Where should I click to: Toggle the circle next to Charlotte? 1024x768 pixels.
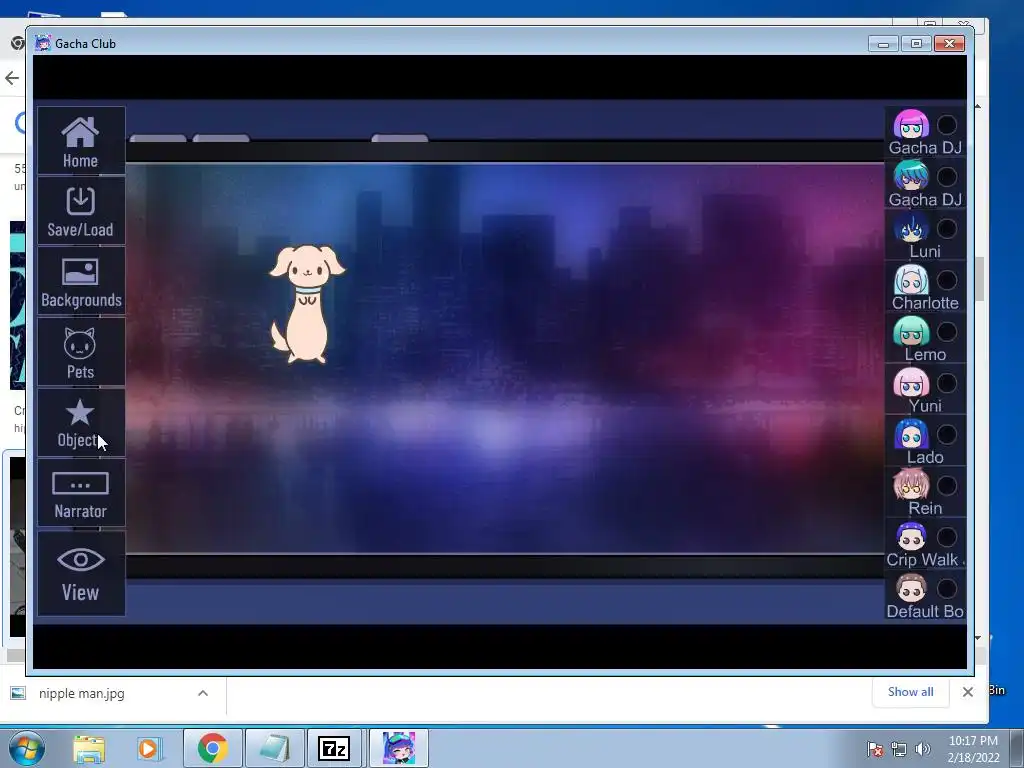click(947, 280)
